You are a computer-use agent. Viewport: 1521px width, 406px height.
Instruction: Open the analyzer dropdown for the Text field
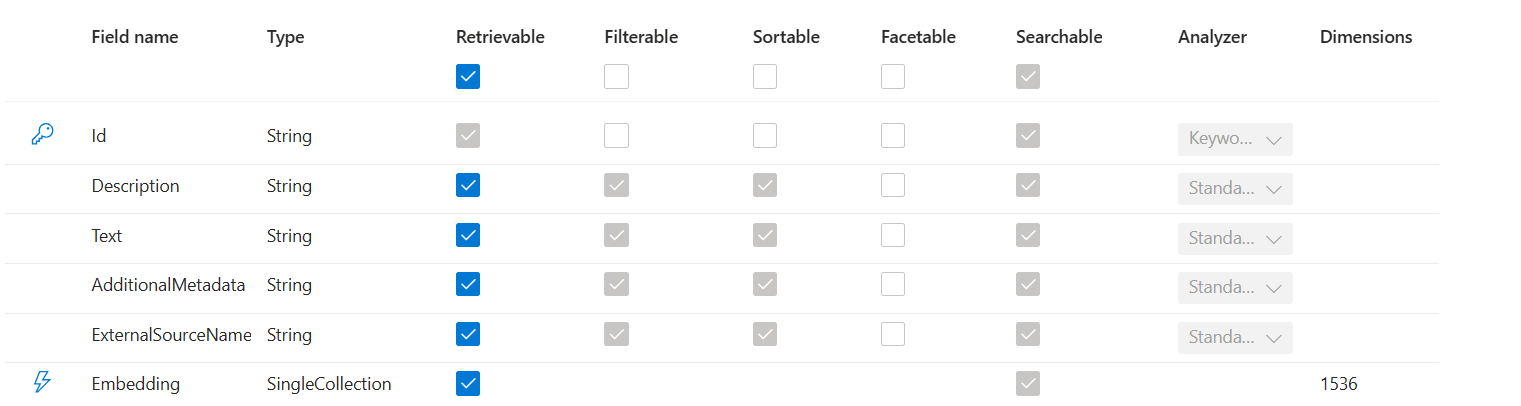coord(1235,238)
